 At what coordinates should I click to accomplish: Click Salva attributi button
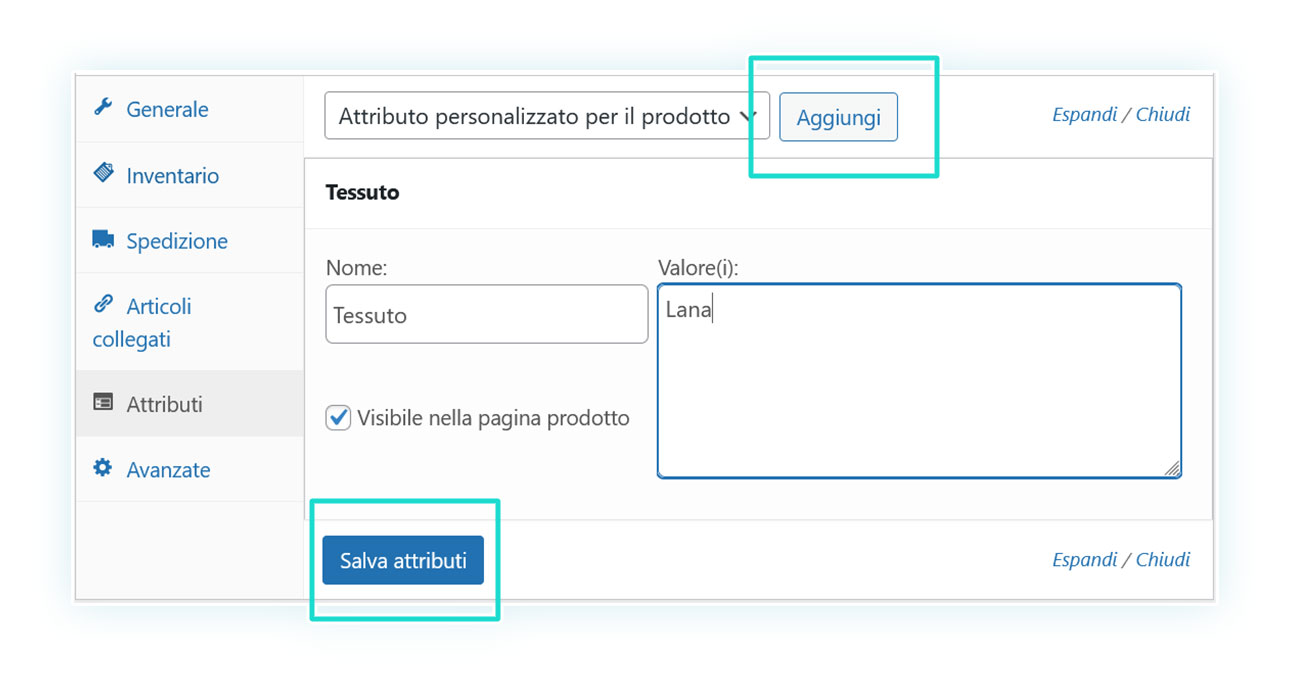(x=403, y=560)
